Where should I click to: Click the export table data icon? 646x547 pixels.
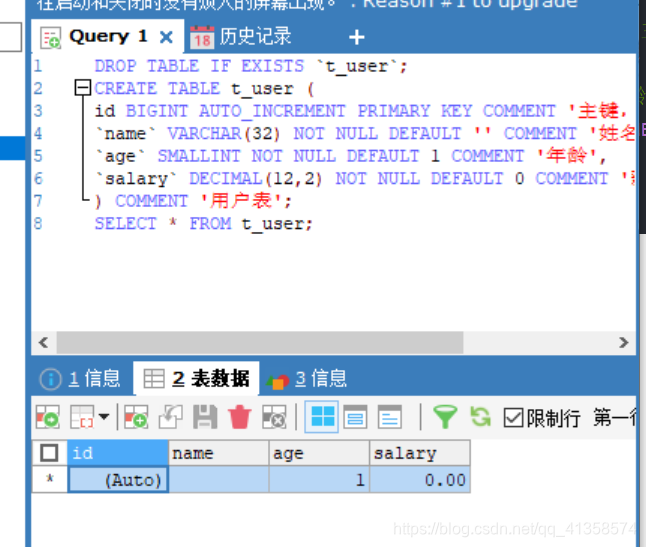coord(48,417)
